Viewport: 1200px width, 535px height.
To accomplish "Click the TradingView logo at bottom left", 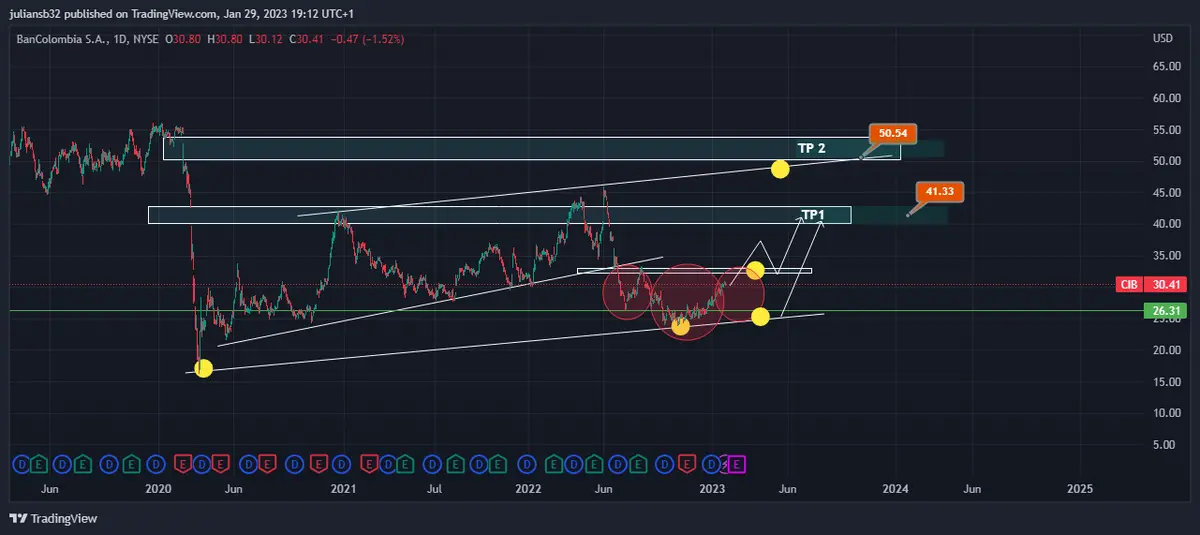I will (51, 518).
